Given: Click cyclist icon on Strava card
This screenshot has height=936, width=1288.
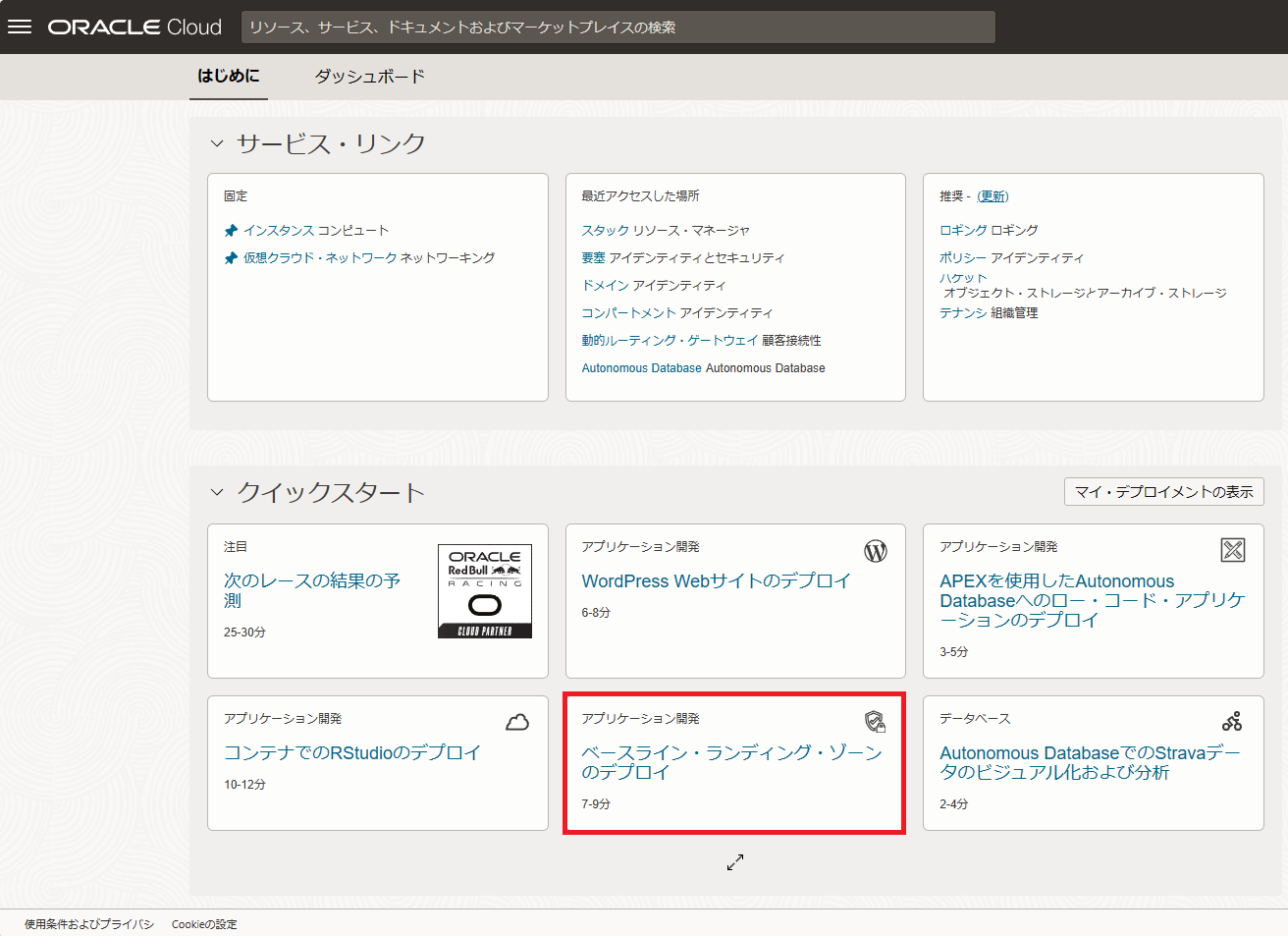Looking at the screenshot, I should (1232, 722).
